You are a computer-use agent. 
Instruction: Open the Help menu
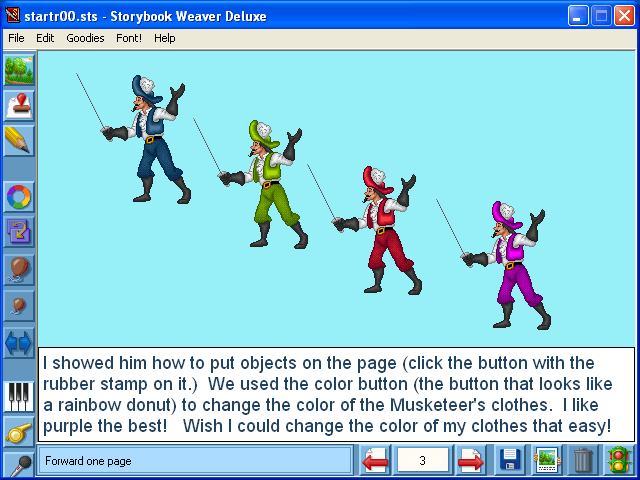[165, 38]
